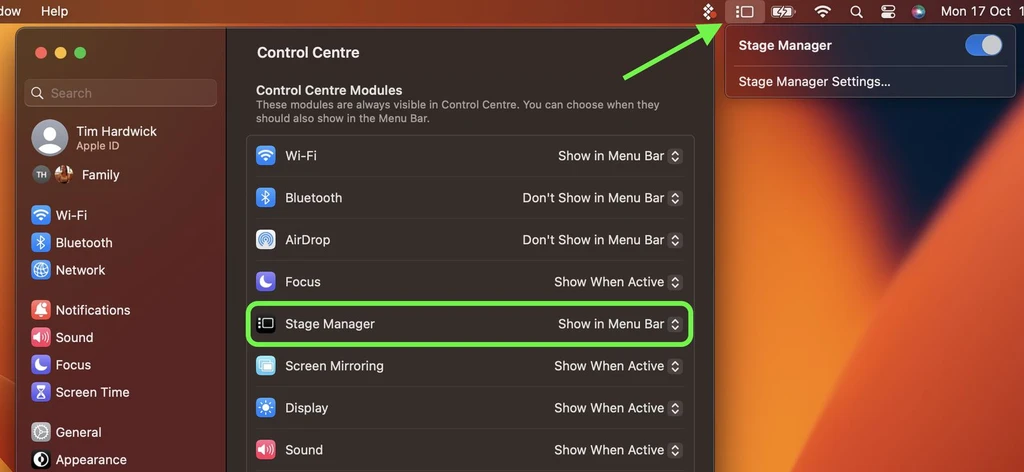1024x472 pixels.
Task: Click the Control Centre Modules heading
Action: pos(329,90)
